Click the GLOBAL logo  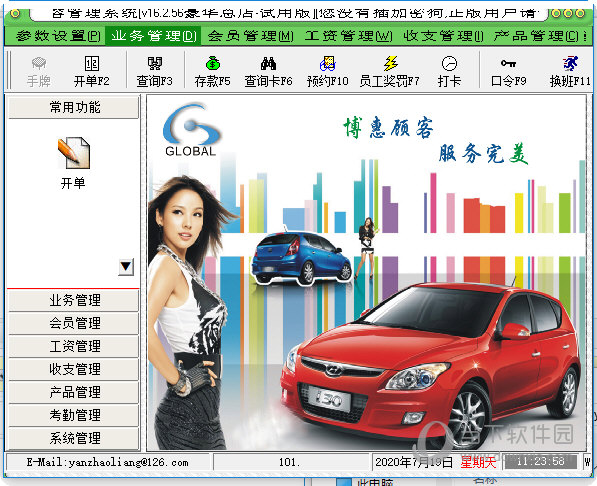(x=191, y=130)
